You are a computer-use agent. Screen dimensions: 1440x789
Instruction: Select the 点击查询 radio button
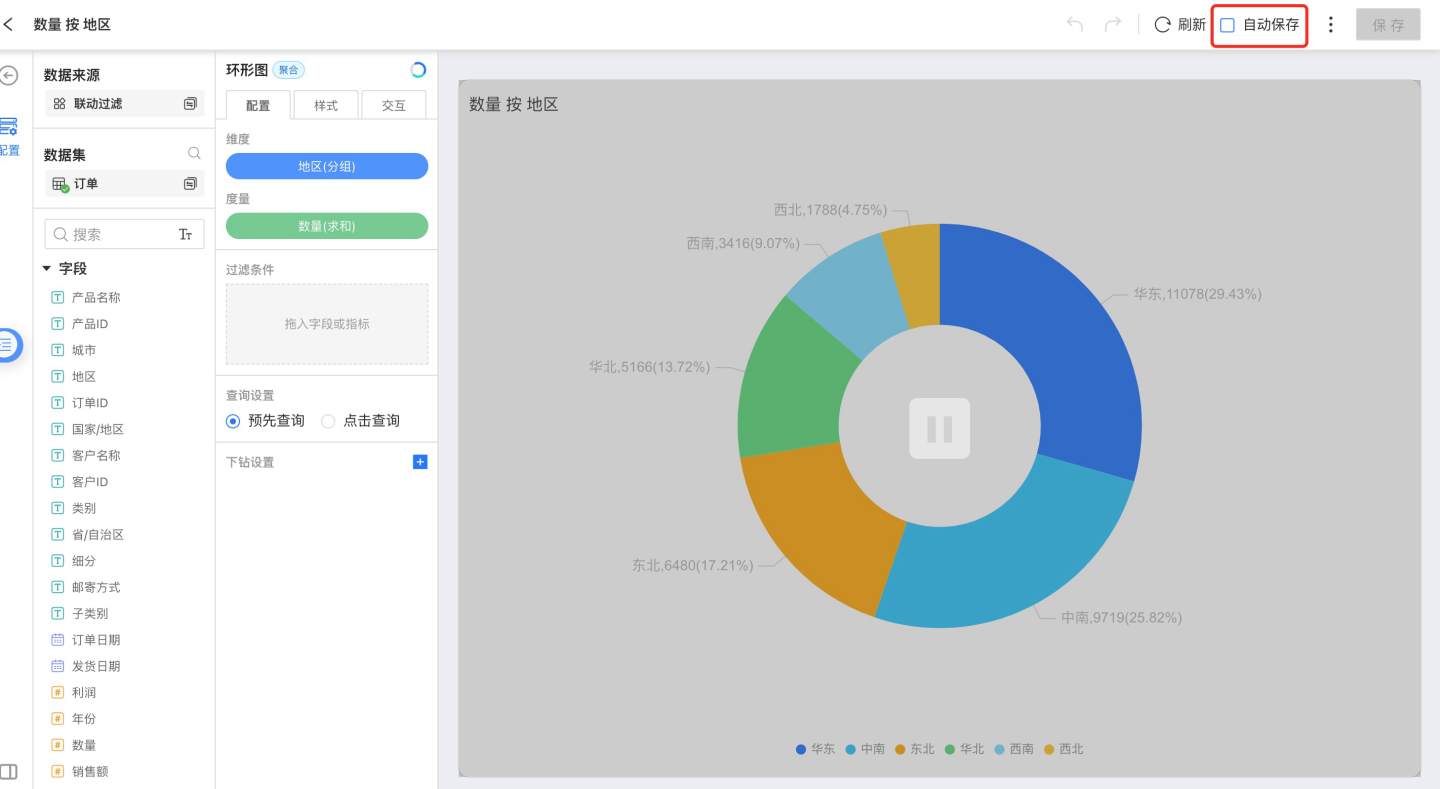pos(328,421)
